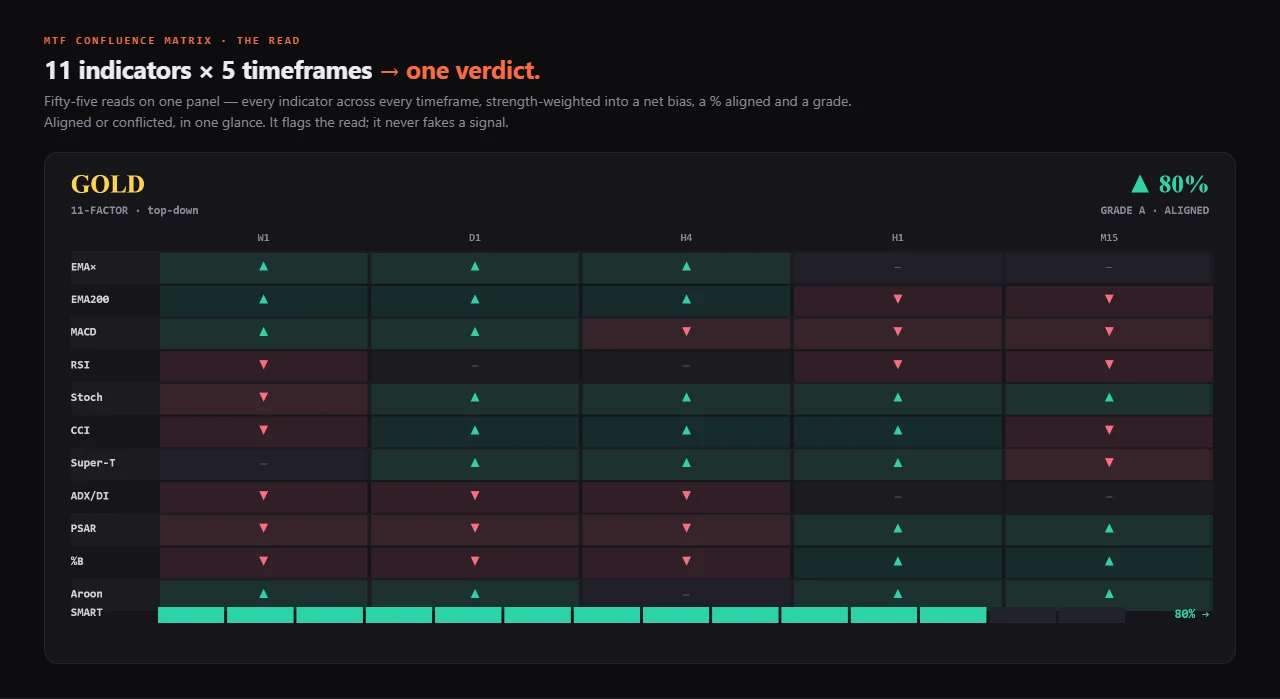The width and height of the screenshot is (1280, 699).
Task: Click the last filled green SMART segment
Action: coord(953,615)
